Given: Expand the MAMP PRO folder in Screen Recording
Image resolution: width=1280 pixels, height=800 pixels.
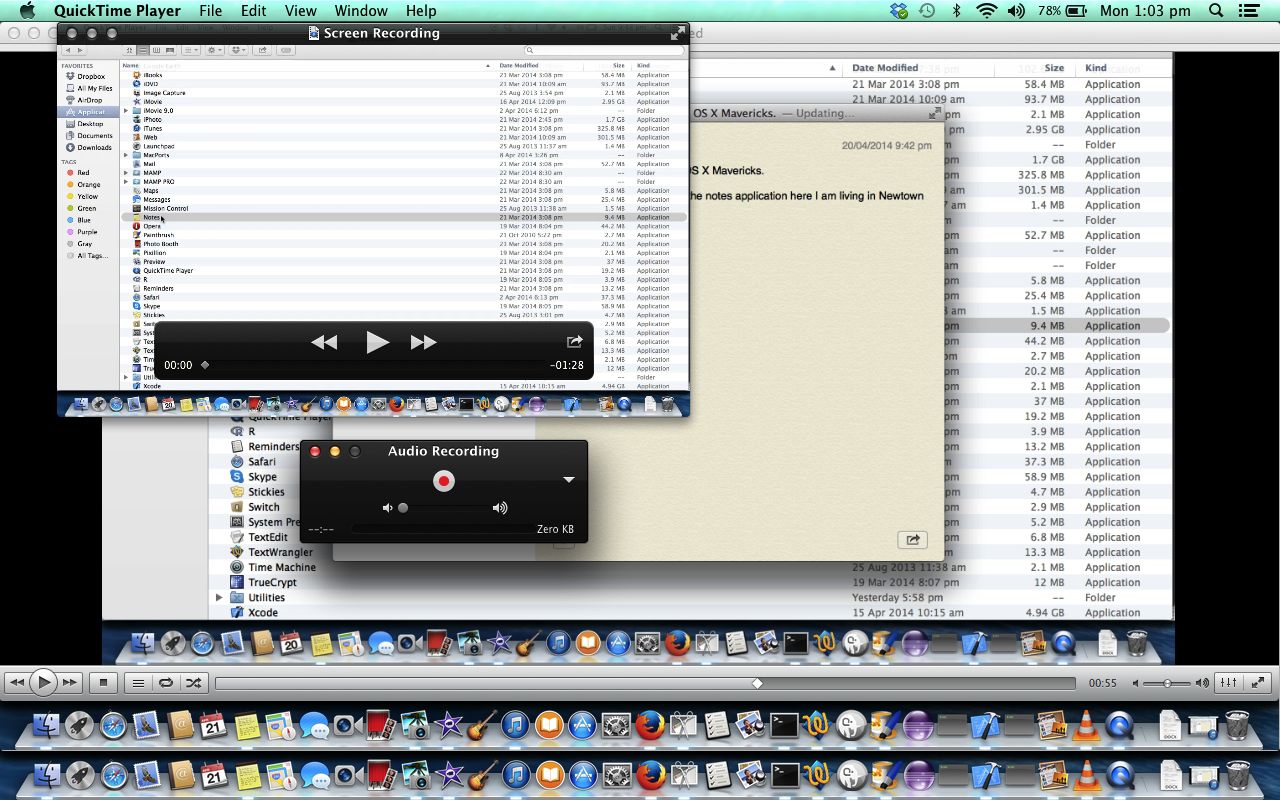Looking at the screenshot, I should [126, 182].
